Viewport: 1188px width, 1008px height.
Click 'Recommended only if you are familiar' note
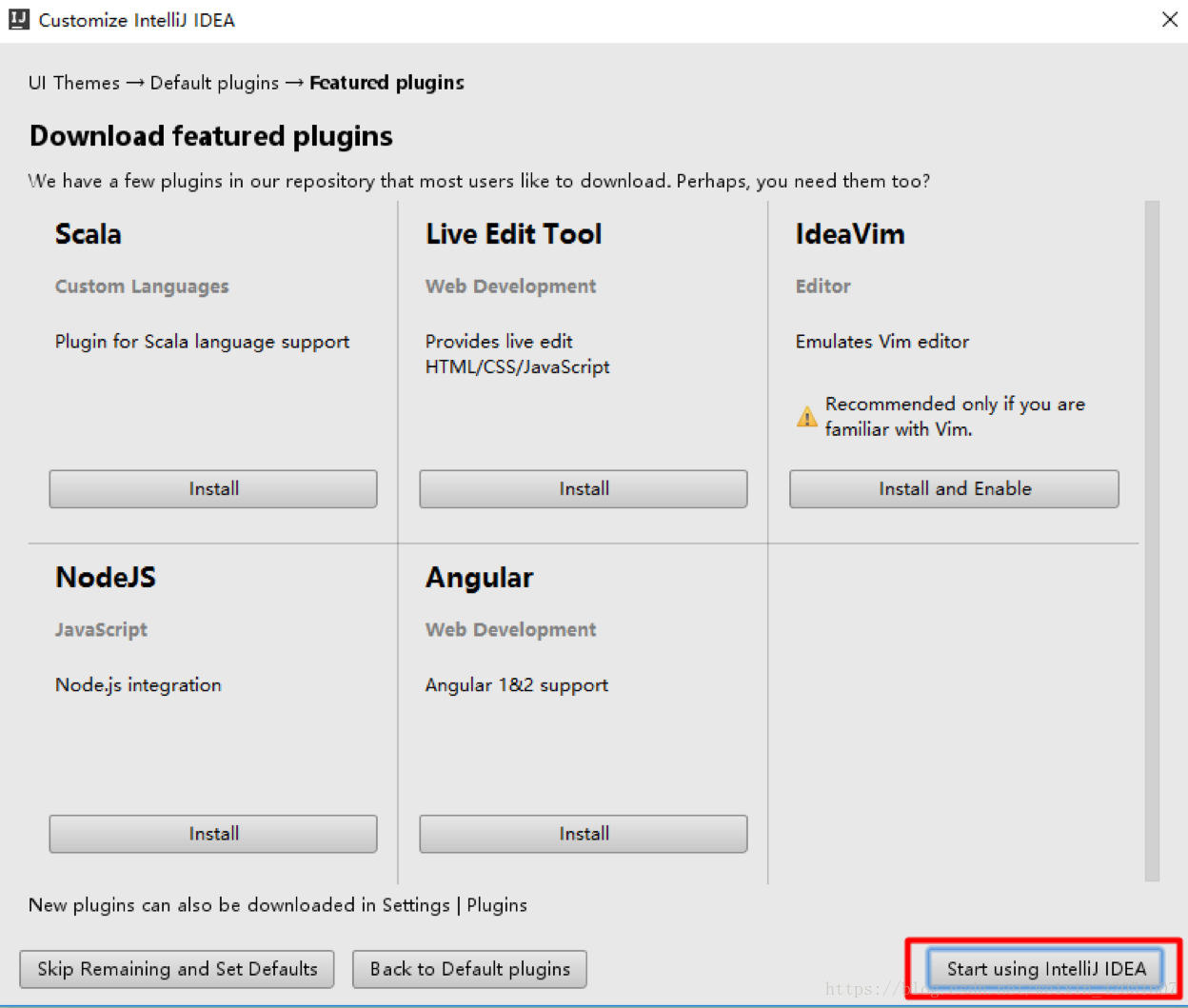coord(955,417)
